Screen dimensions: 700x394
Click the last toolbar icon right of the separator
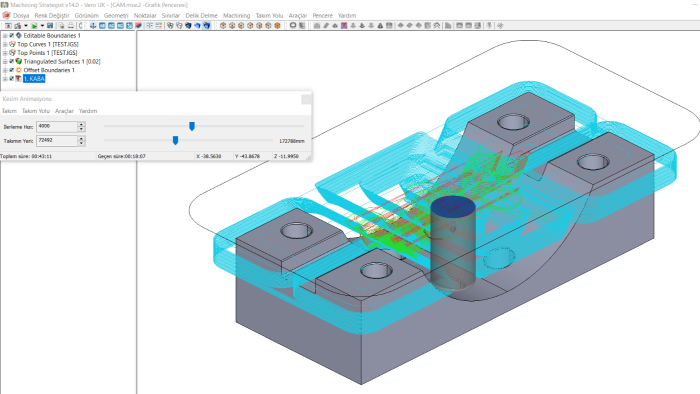click(x=500, y=26)
